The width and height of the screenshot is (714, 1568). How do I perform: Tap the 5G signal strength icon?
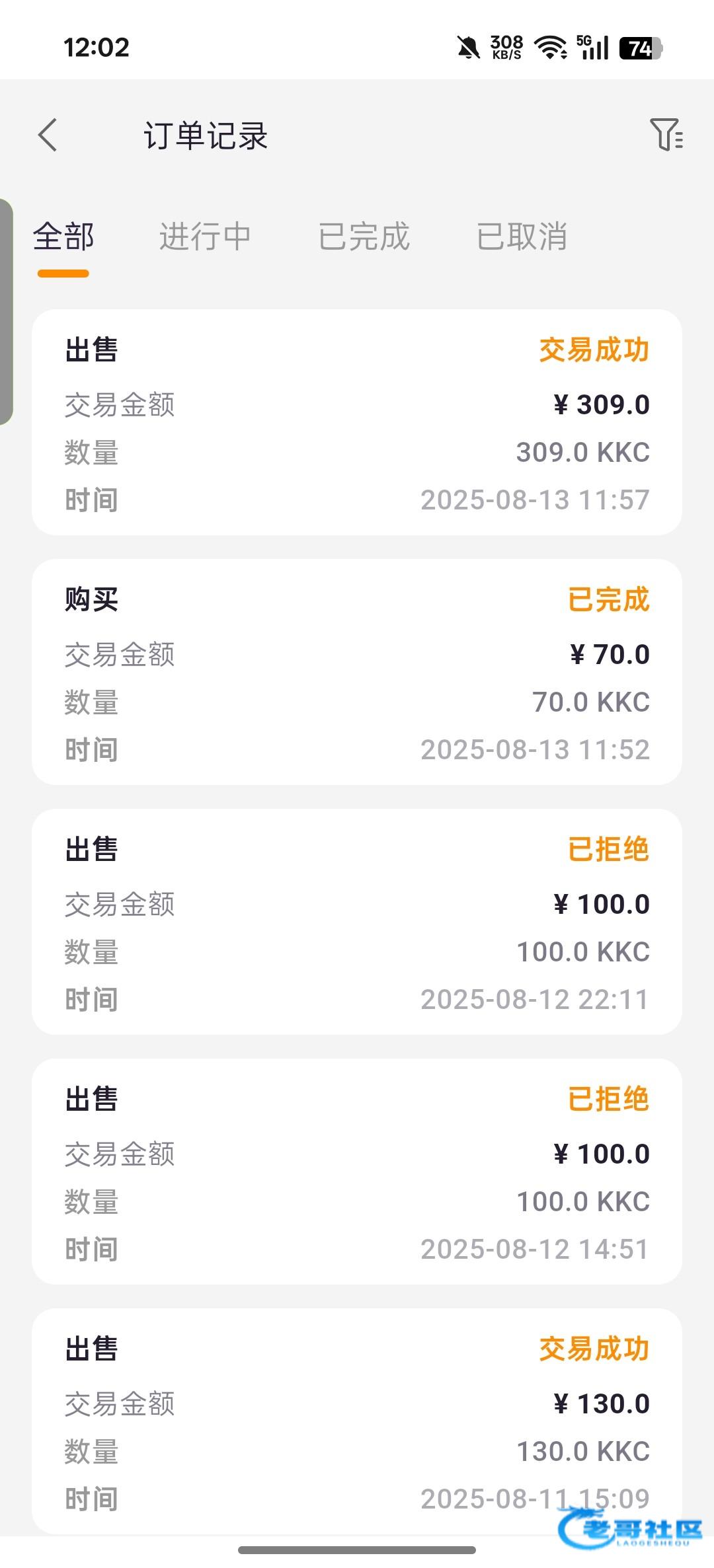click(x=592, y=48)
